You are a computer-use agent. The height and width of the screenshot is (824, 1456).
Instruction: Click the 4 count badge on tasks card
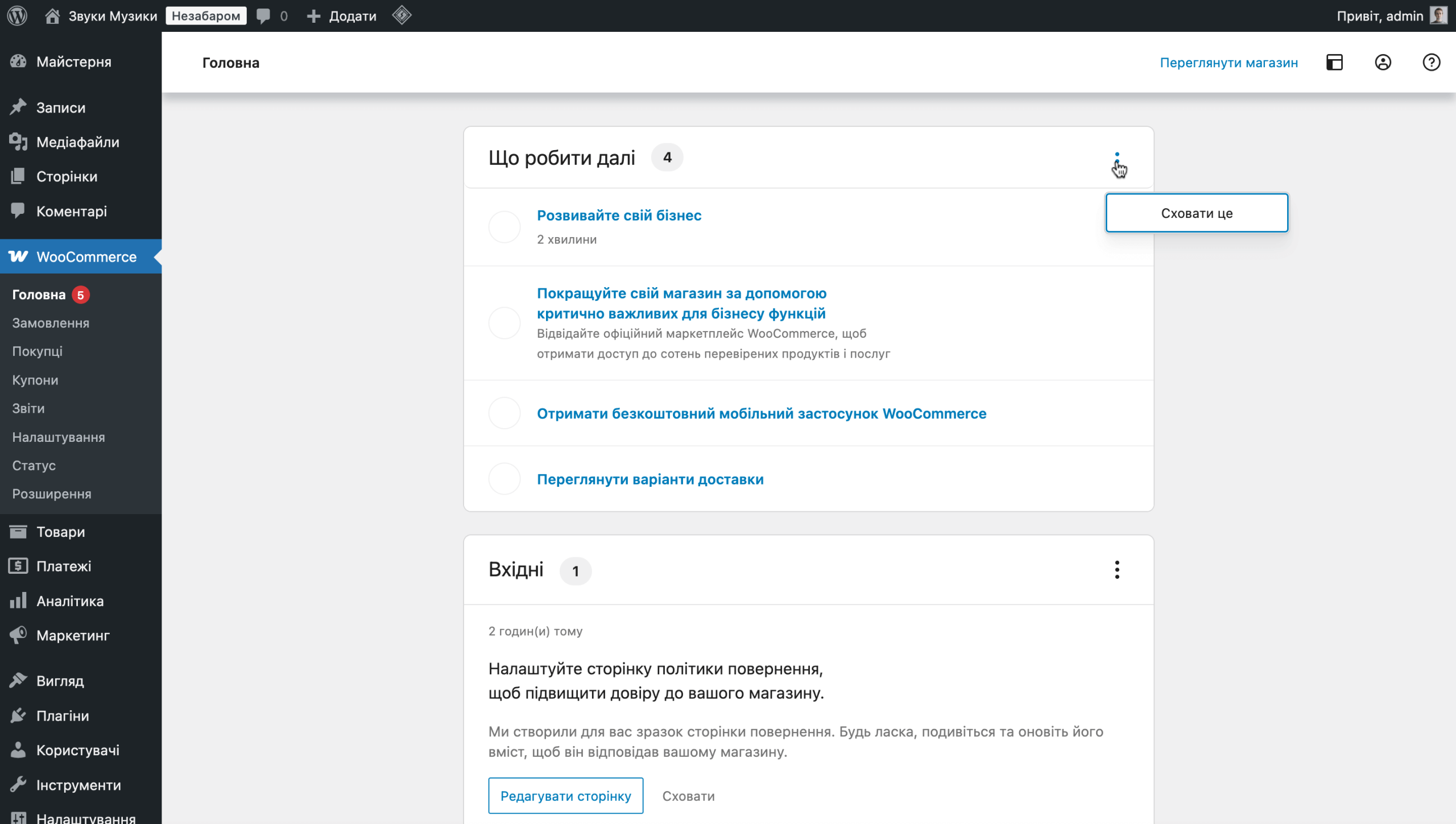pos(667,158)
